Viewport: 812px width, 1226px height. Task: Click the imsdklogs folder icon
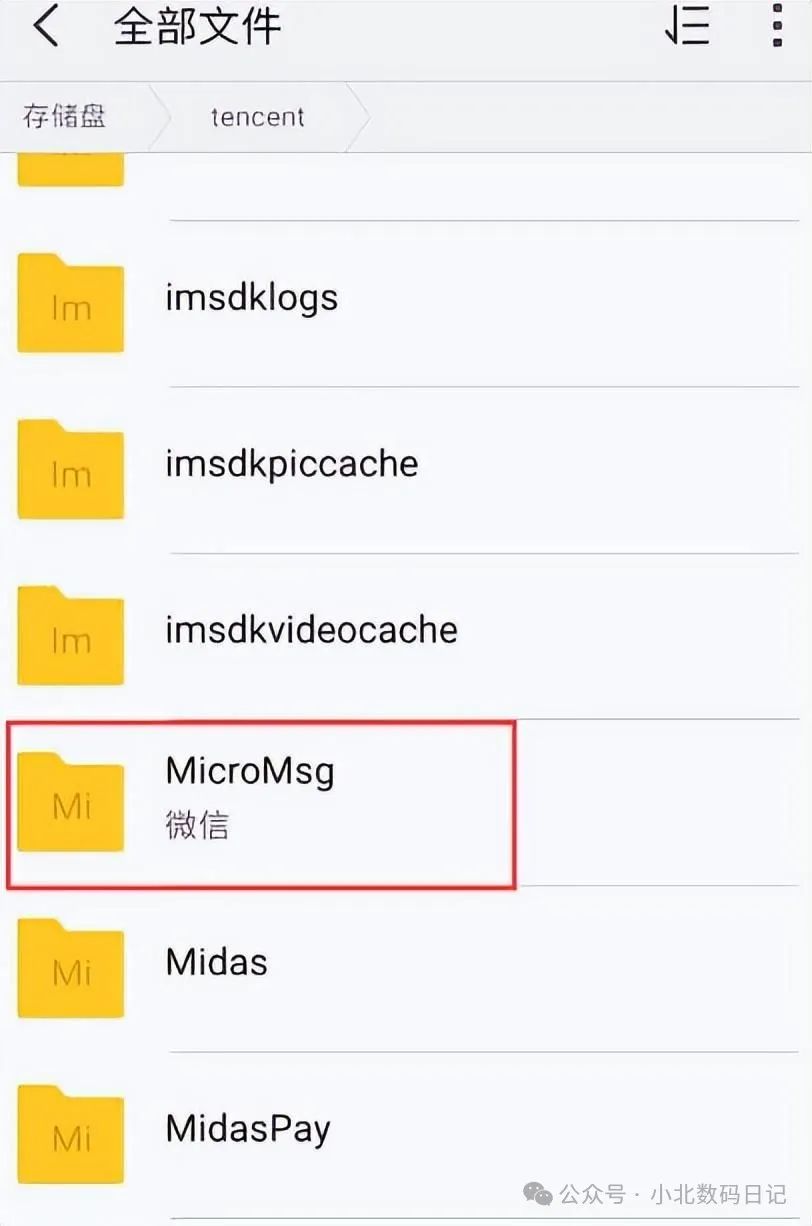click(71, 303)
